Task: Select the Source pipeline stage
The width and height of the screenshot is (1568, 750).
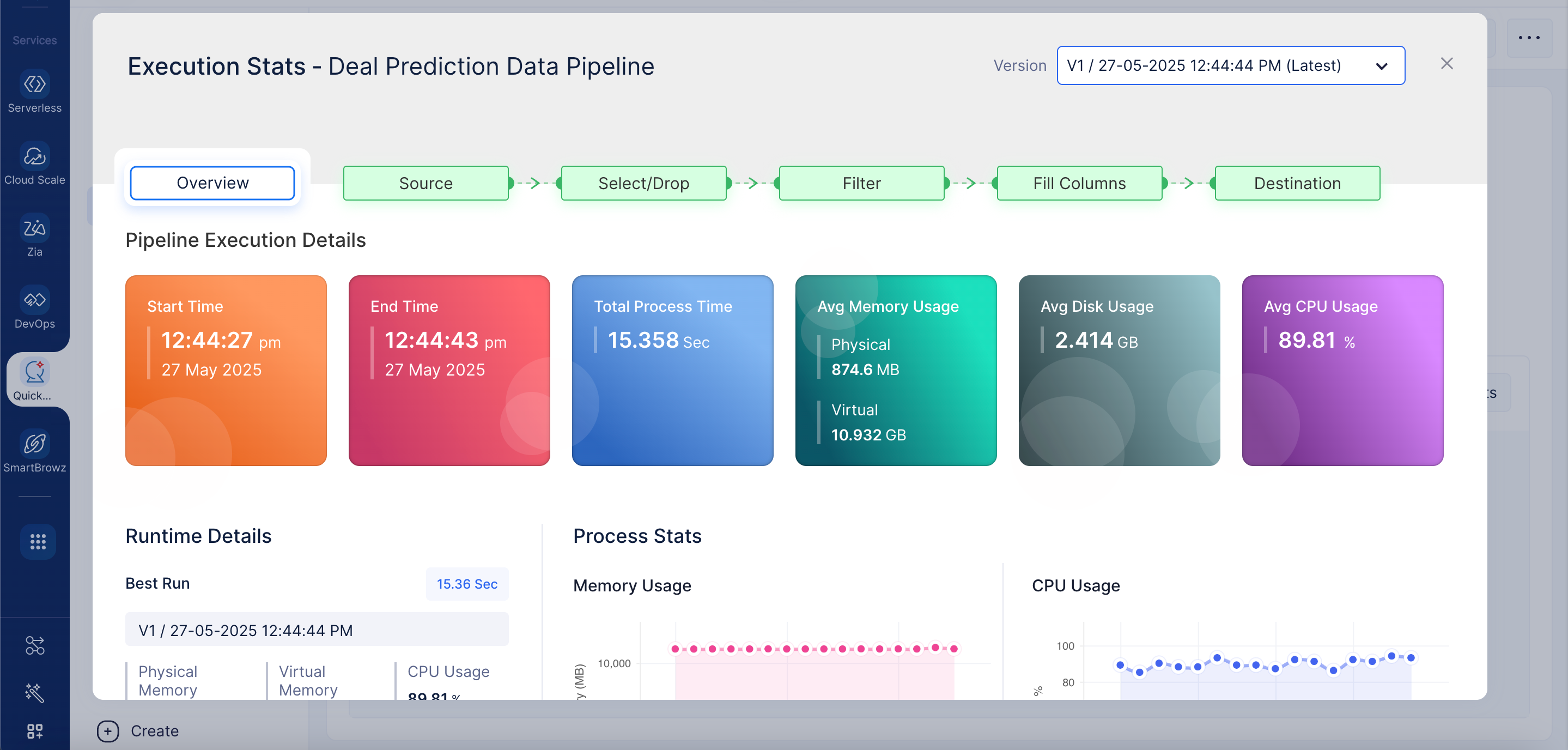Action: pos(426,183)
